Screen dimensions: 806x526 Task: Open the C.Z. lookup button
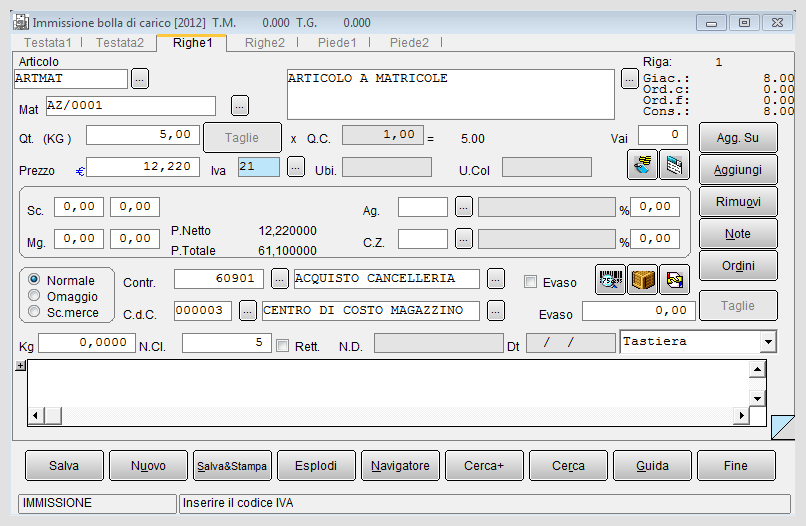464,239
